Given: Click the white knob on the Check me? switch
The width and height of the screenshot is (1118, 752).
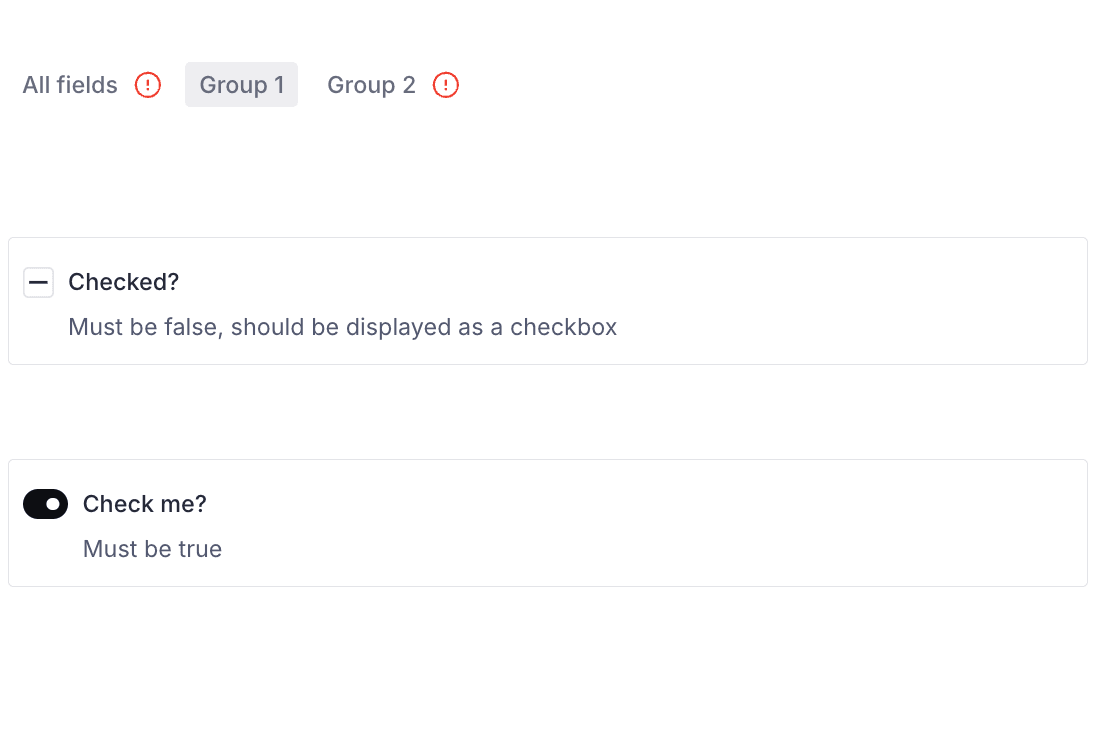Looking at the screenshot, I should 53,504.
